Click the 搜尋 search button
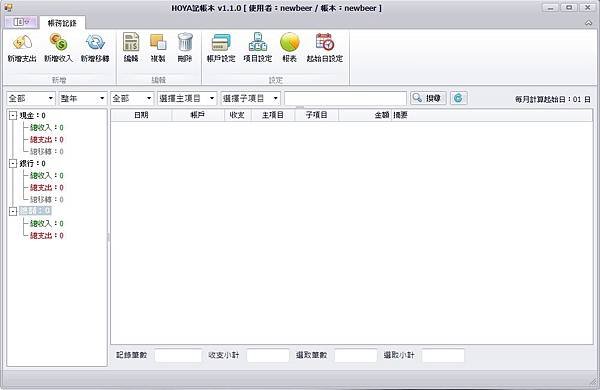The image size is (600, 390). (428, 98)
